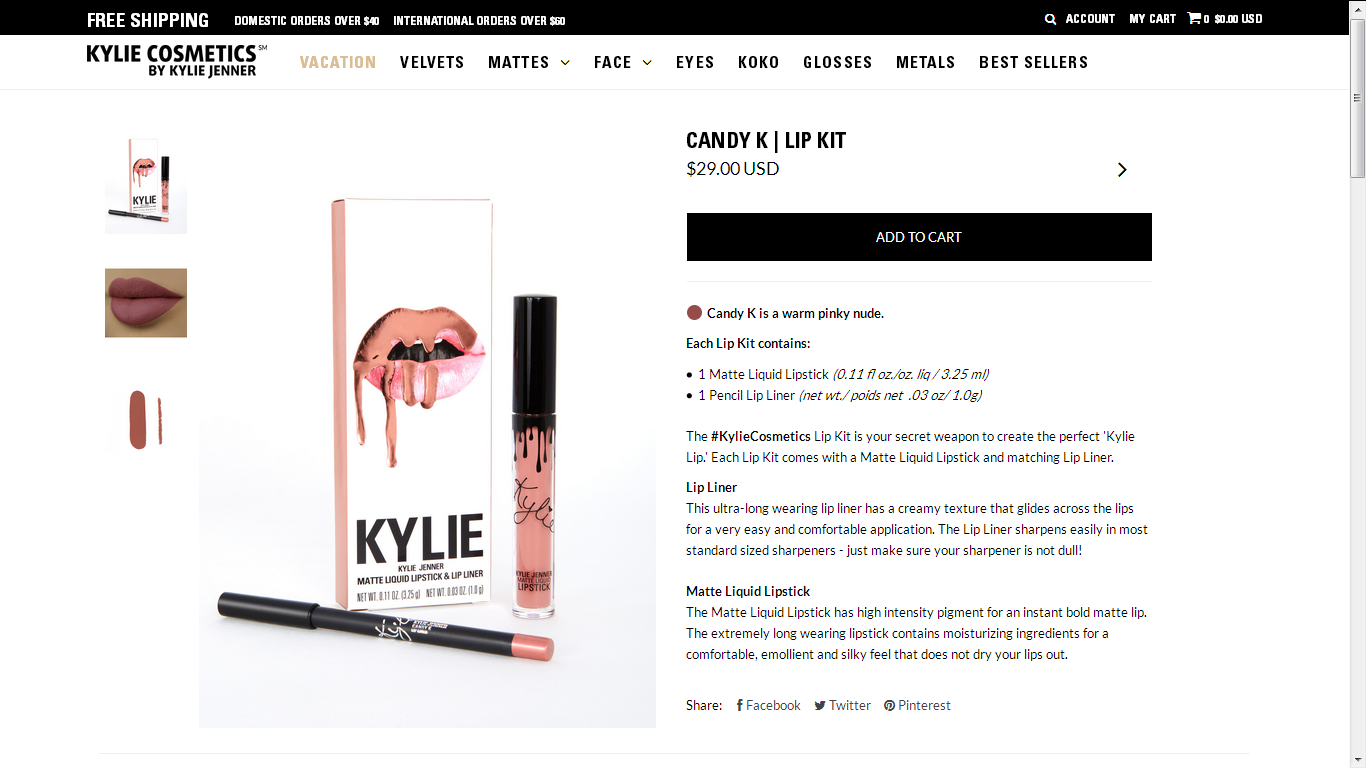Screen dimensions: 1366x768
Task: Select the Candy K color swatch dot
Action: tap(694, 313)
